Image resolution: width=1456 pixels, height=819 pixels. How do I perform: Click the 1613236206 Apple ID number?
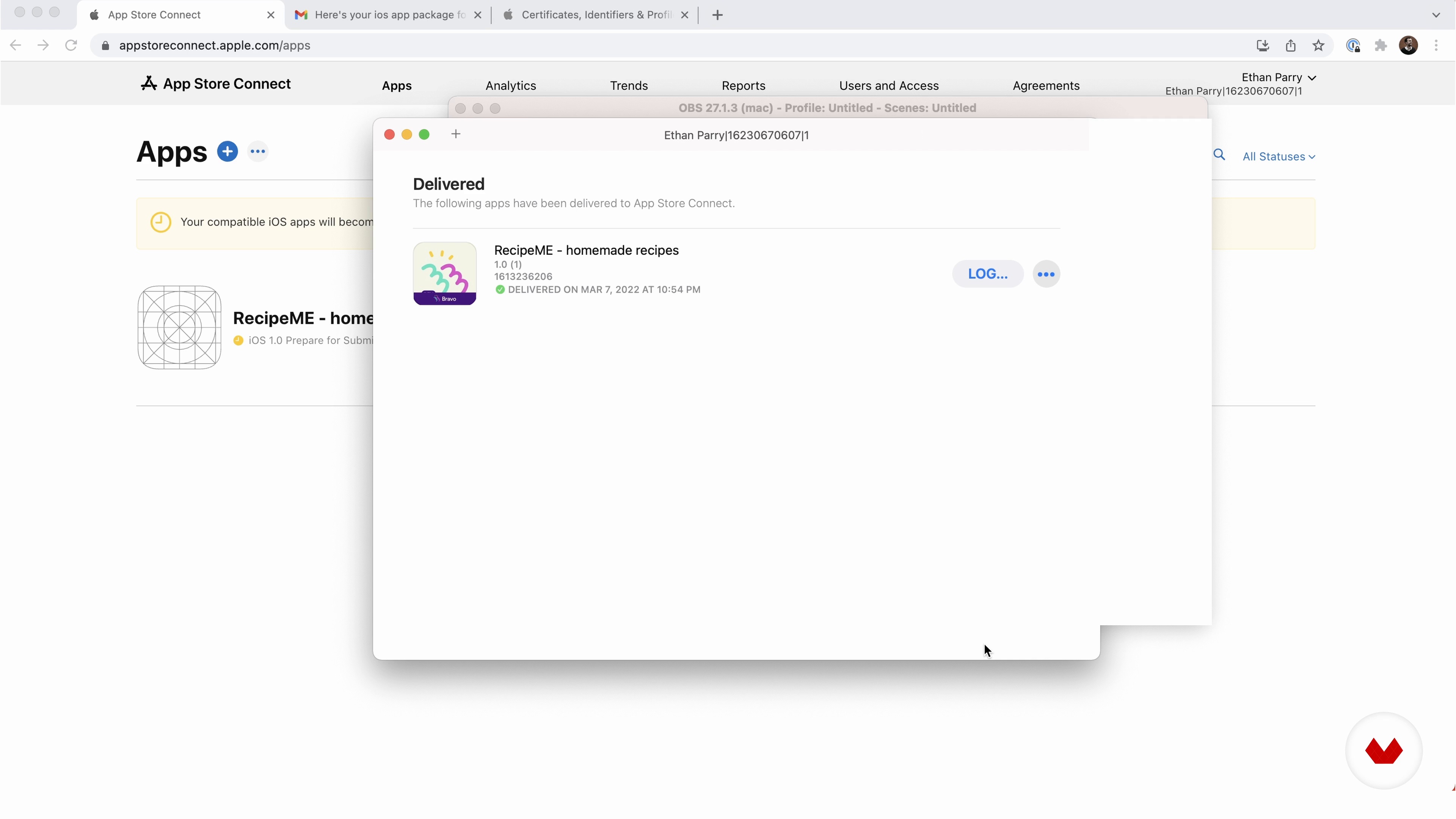(523, 276)
